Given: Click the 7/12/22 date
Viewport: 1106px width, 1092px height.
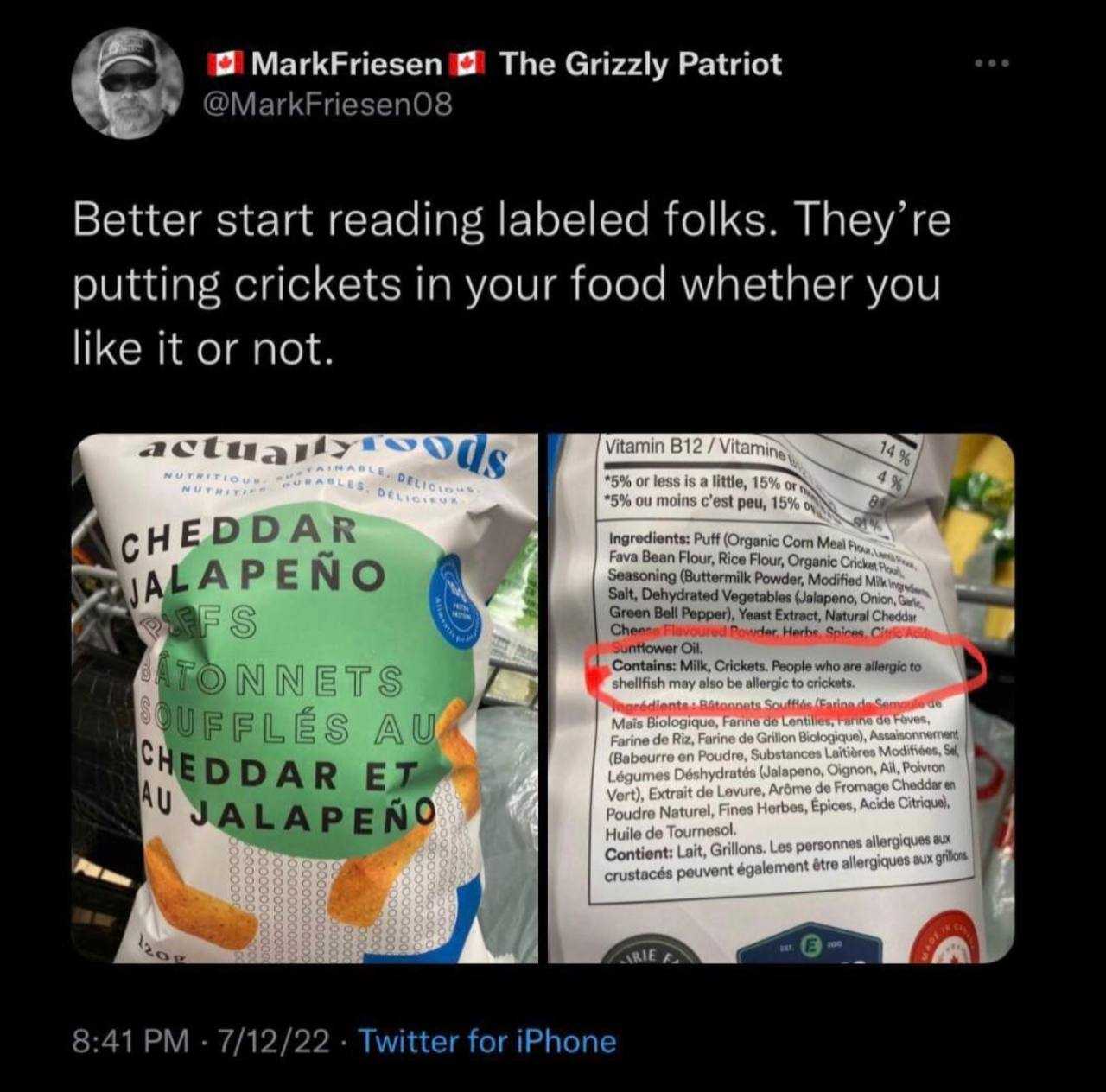Looking at the screenshot, I should click(x=275, y=1041).
